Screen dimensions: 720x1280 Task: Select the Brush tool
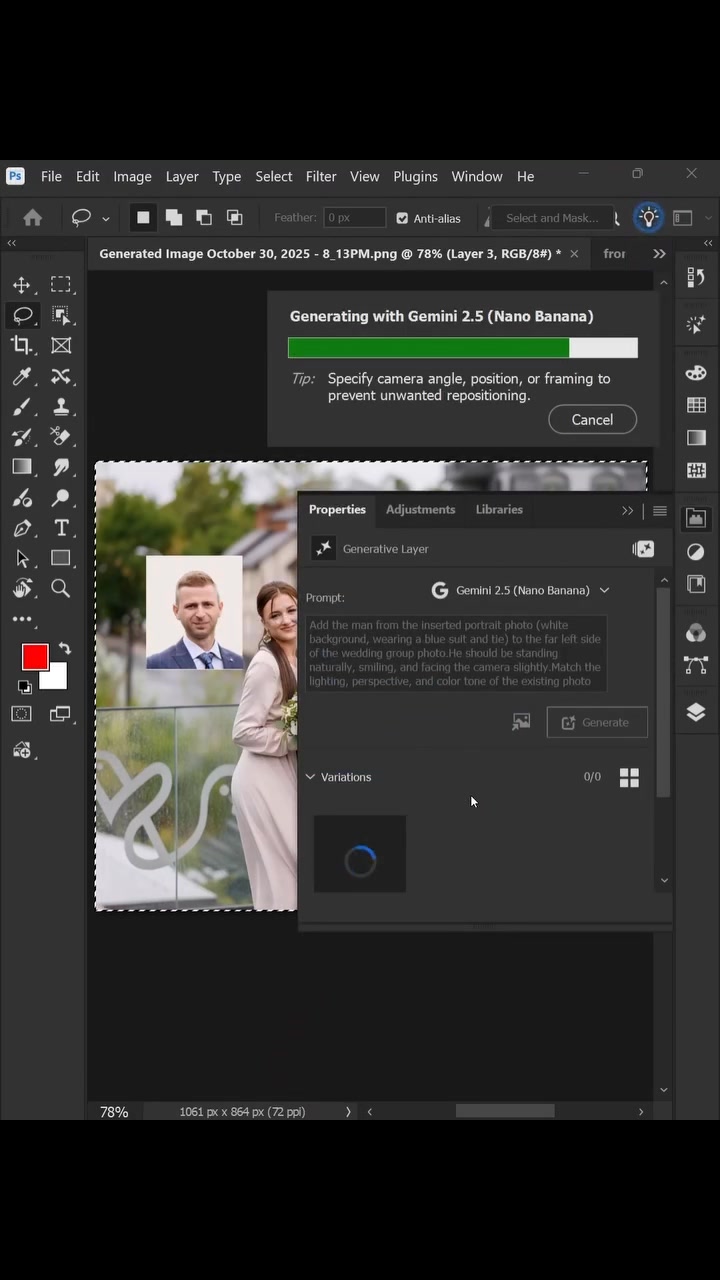tap(21, 407)
